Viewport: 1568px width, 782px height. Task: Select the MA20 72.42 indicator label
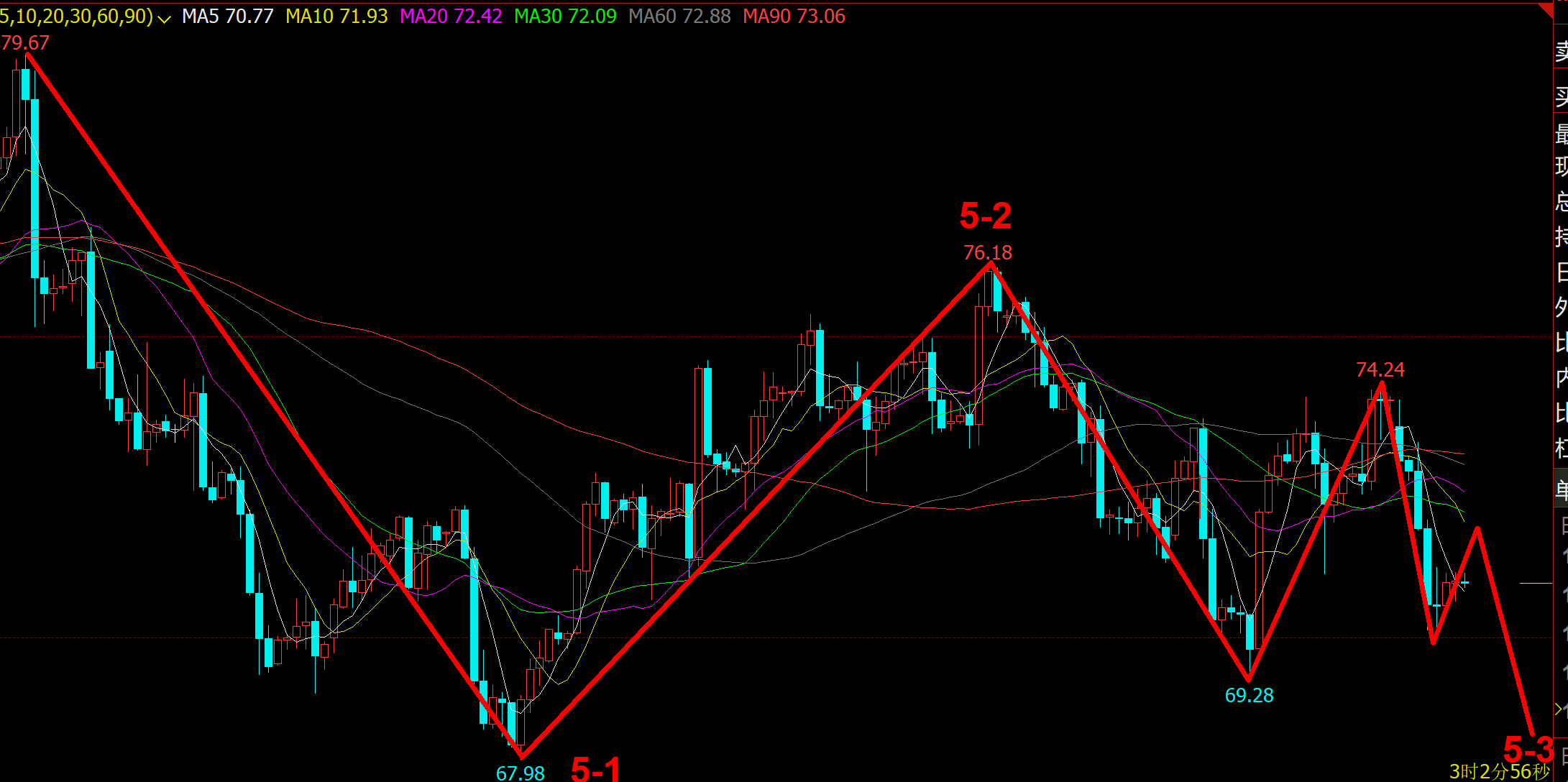point(451,16)
